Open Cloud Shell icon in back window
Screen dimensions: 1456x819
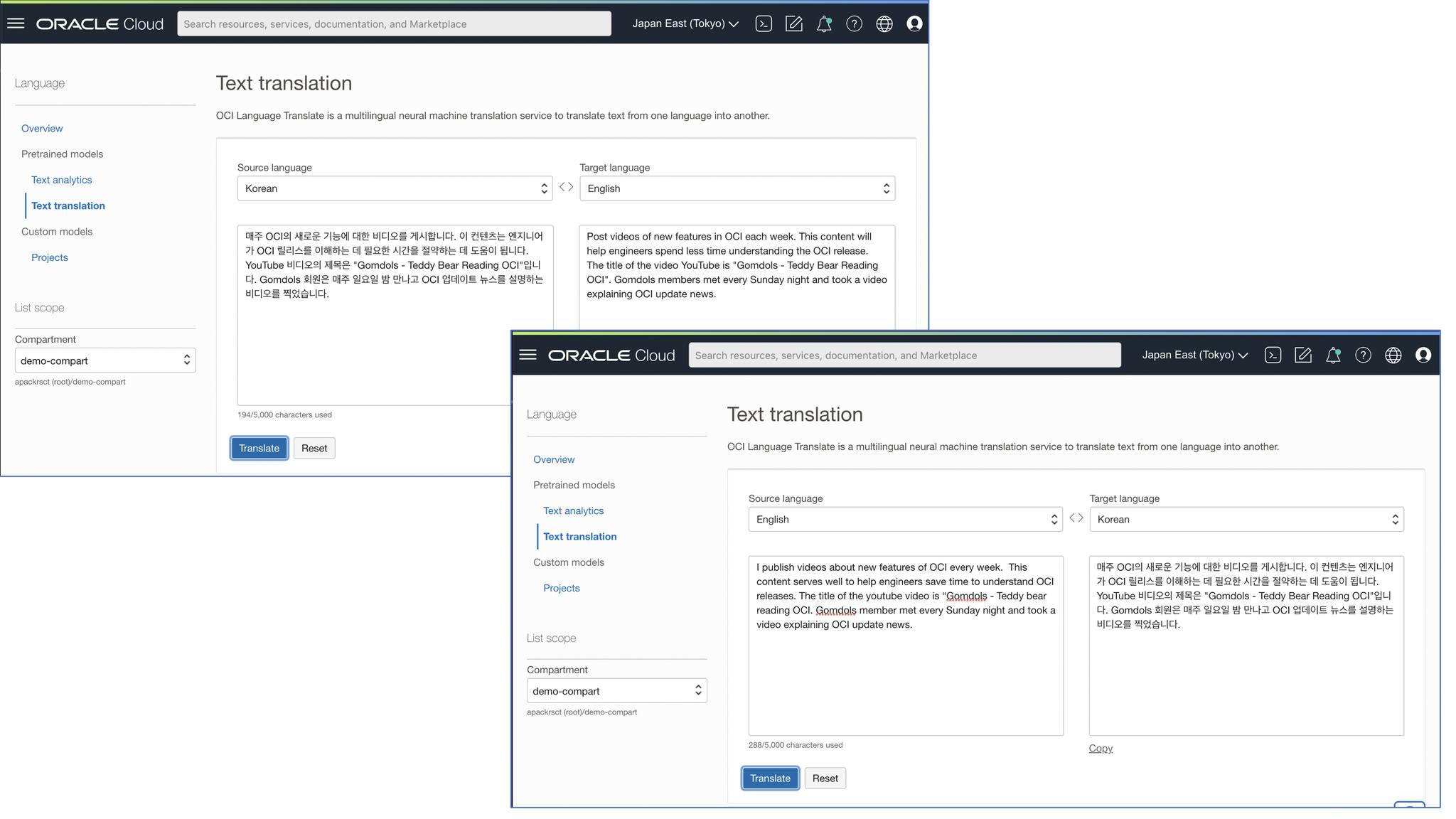coord(764,23)
